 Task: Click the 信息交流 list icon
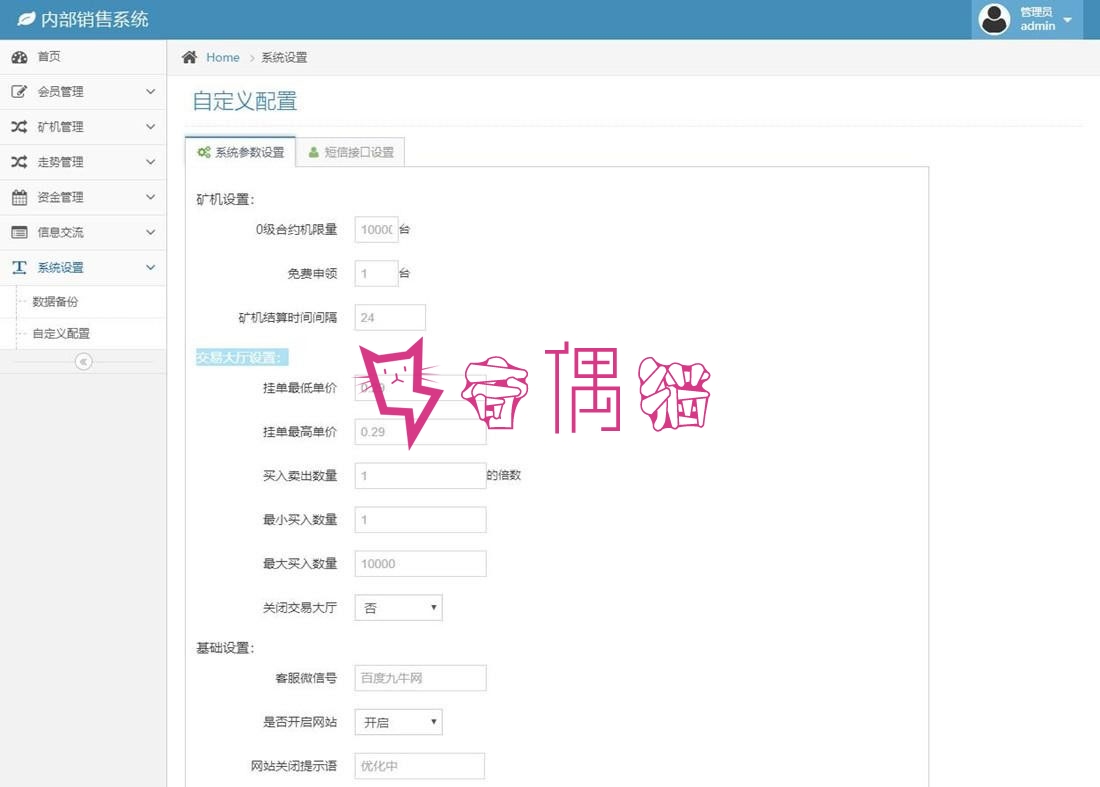(20, 232)
